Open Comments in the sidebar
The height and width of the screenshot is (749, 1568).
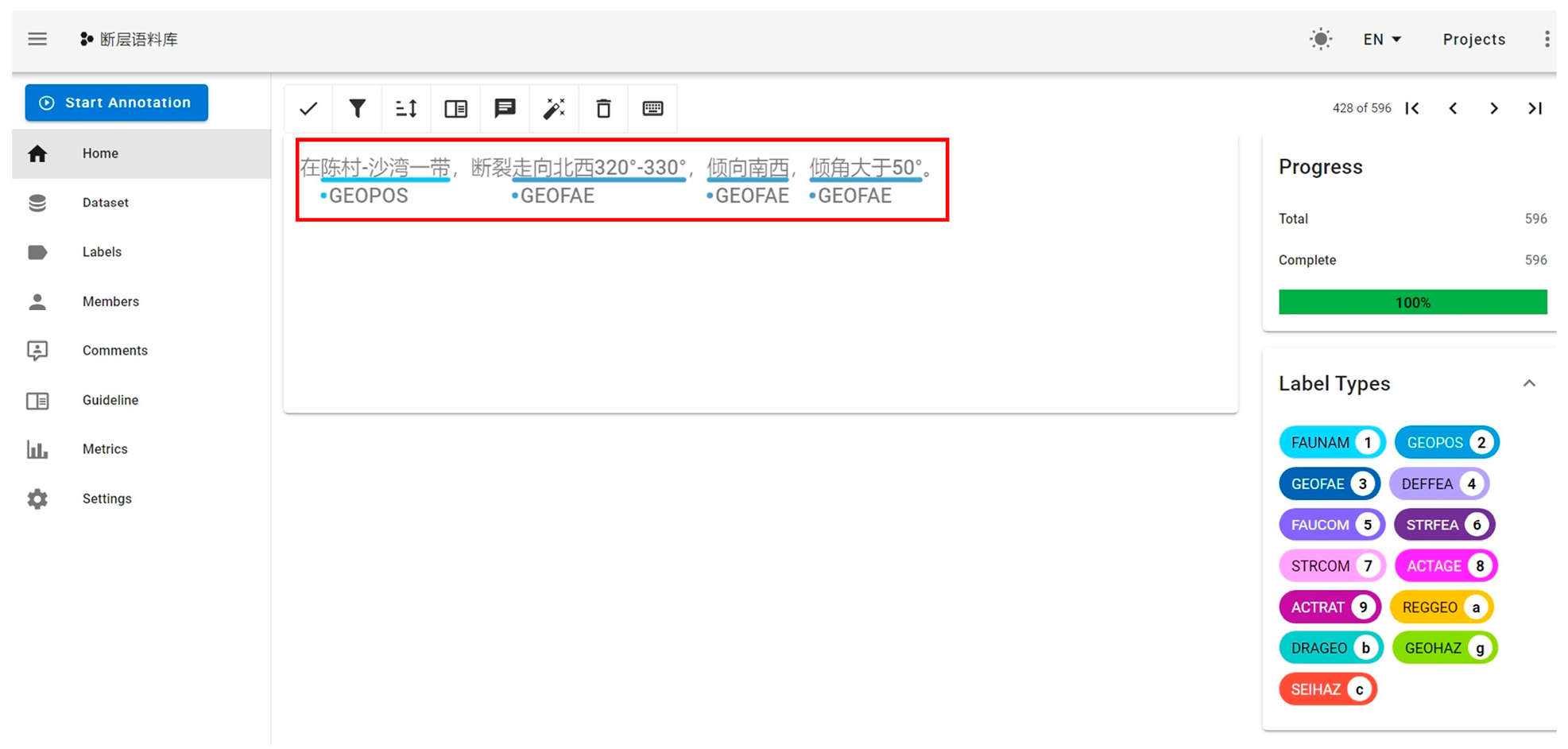coord(141,351)
